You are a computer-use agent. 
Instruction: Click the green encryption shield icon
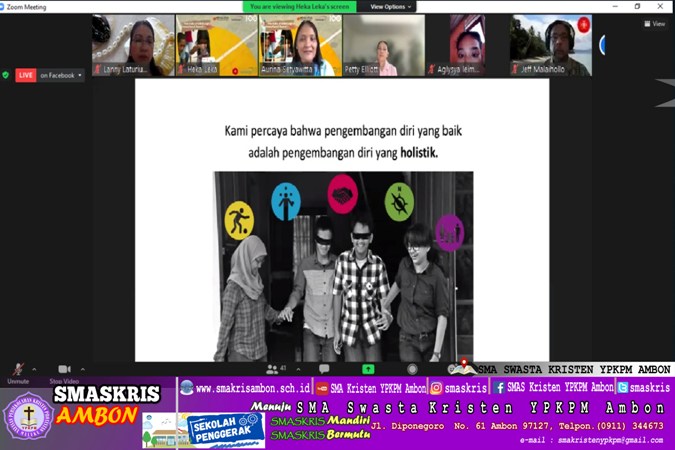6,75
